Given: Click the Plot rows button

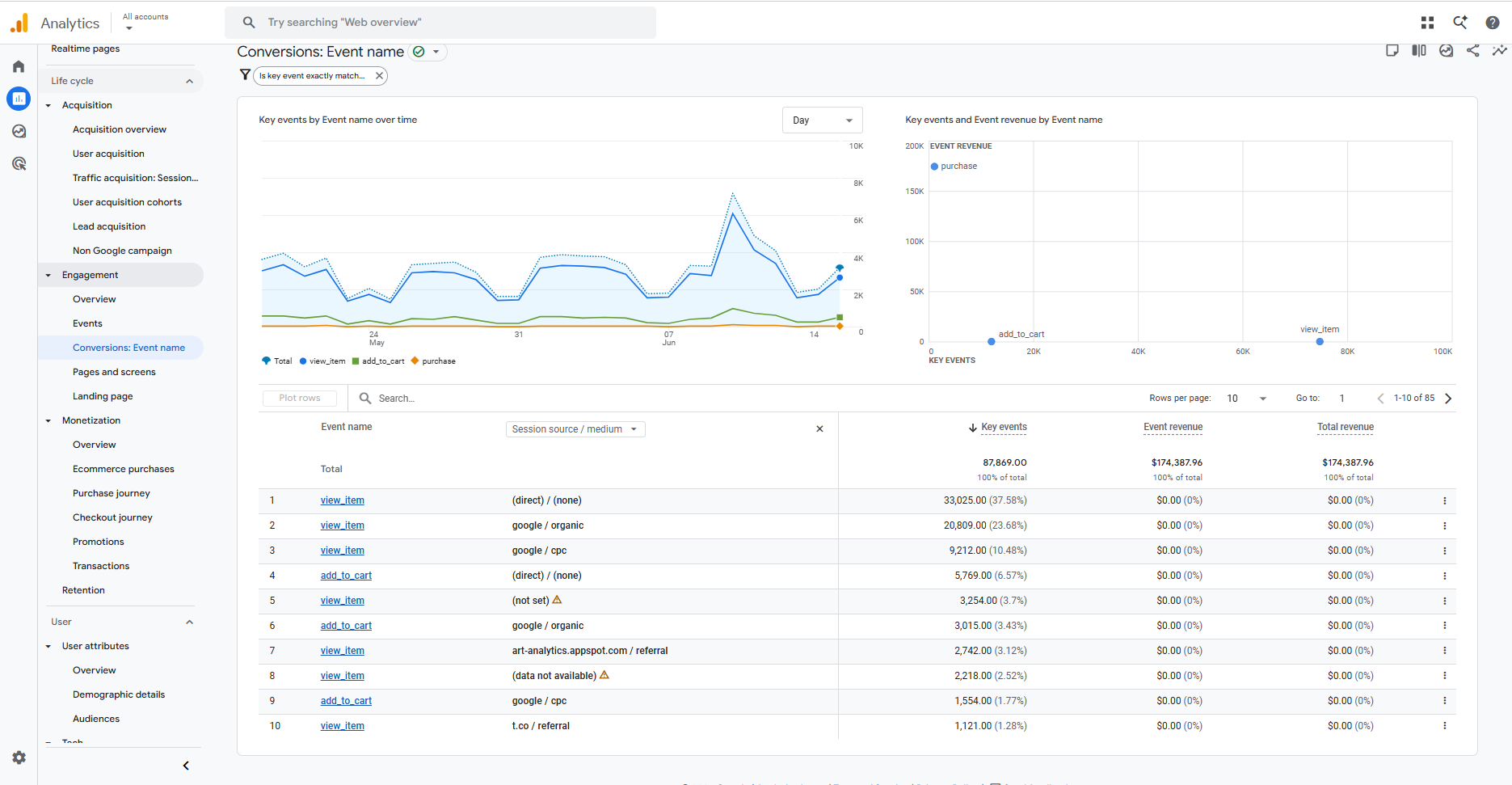Looking at the screenshot, I should pyautogui.click(x=300, y=398).
